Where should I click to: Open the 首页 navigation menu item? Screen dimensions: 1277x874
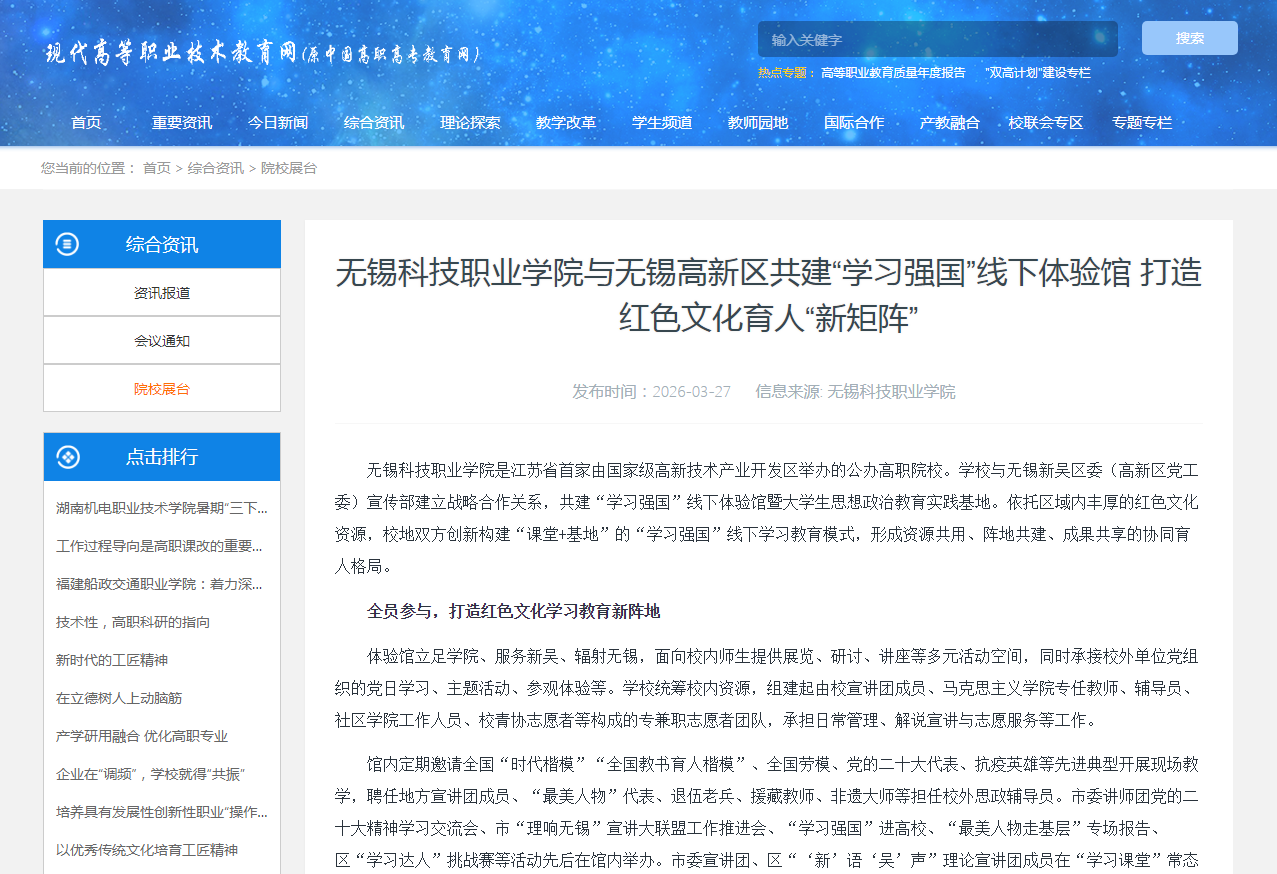tap(86, 122)
